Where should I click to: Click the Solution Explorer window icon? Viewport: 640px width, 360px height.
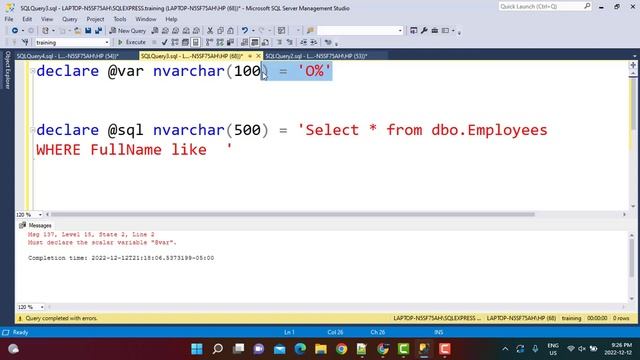coord(413,31)
